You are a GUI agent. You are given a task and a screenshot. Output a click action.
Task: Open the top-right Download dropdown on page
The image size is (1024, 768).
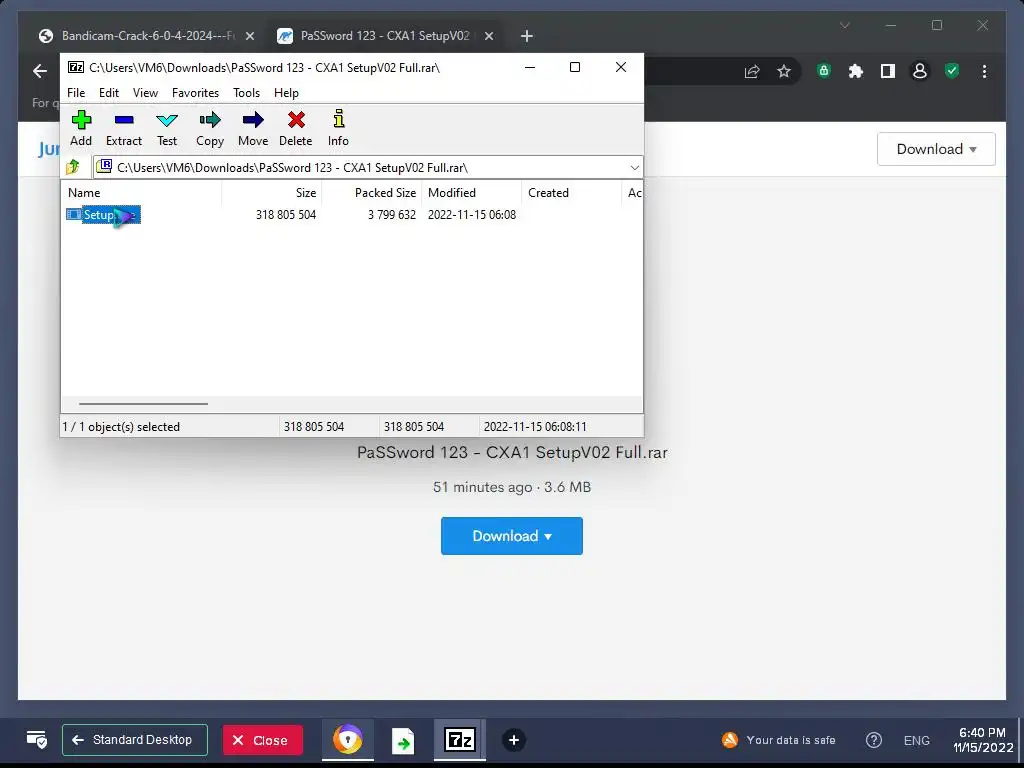click(x=936, y=149)
